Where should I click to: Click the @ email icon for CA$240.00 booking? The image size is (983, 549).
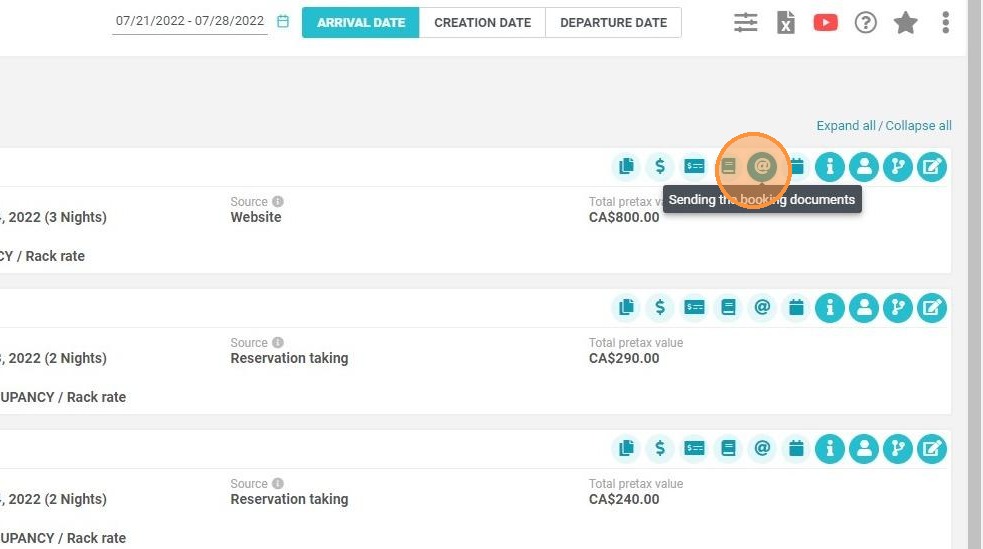coord(762,449)
